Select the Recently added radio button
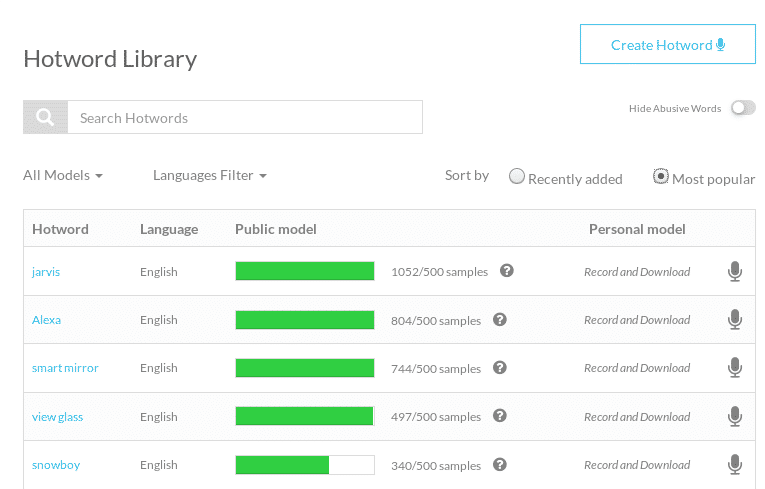This screenshot has width=765, height=489. pos(517,176)
